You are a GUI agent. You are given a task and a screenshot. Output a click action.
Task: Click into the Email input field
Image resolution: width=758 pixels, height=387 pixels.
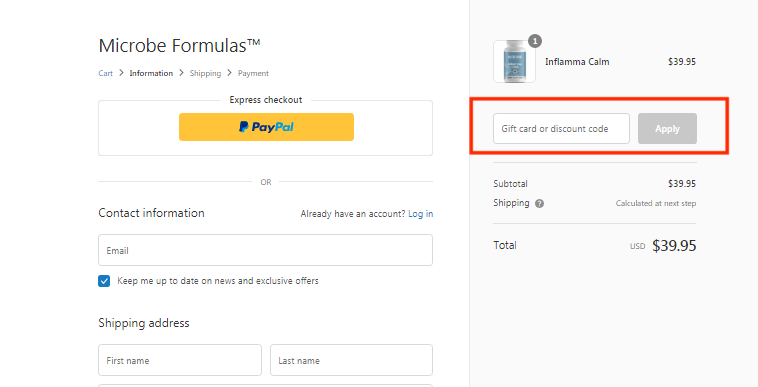(265, 250)
